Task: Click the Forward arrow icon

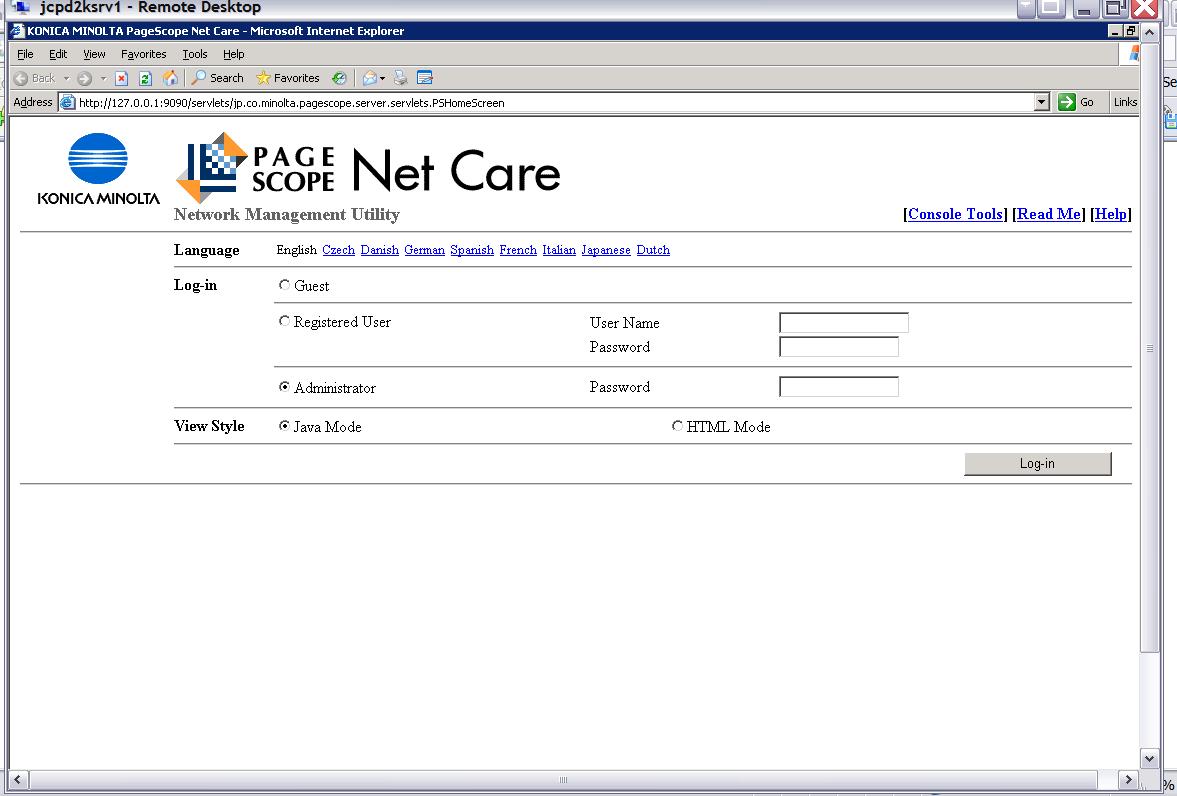Action: (x=84, y=78)
